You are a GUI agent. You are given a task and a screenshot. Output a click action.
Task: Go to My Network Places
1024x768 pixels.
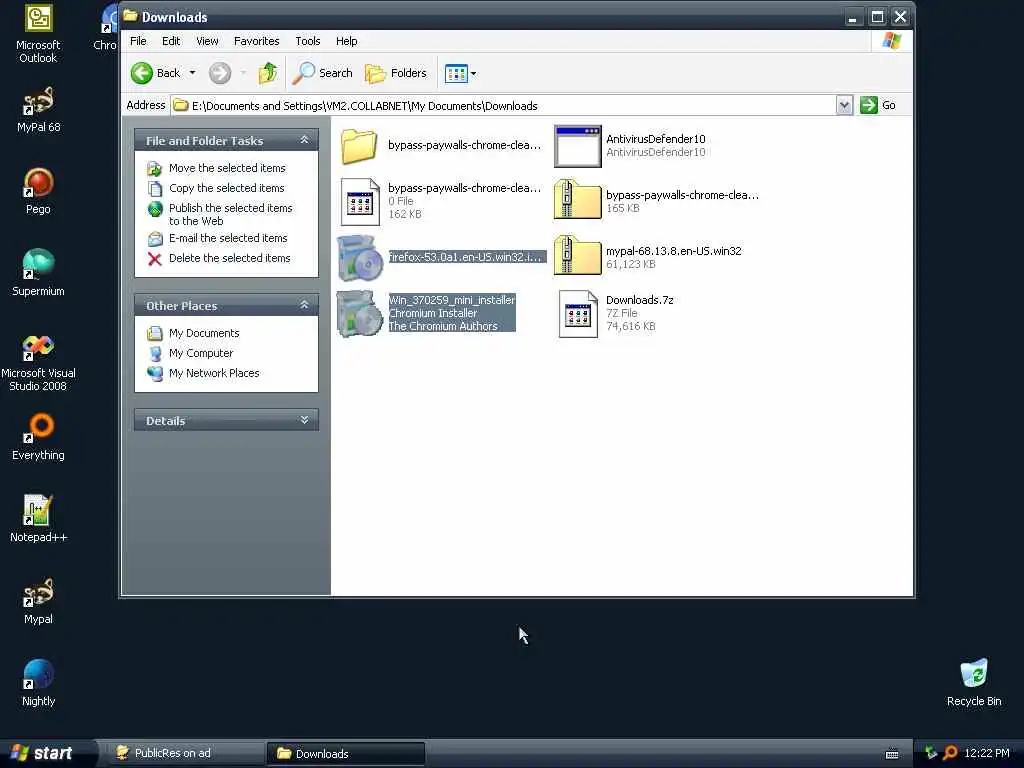pyautogui.click(x=214, y=373)
